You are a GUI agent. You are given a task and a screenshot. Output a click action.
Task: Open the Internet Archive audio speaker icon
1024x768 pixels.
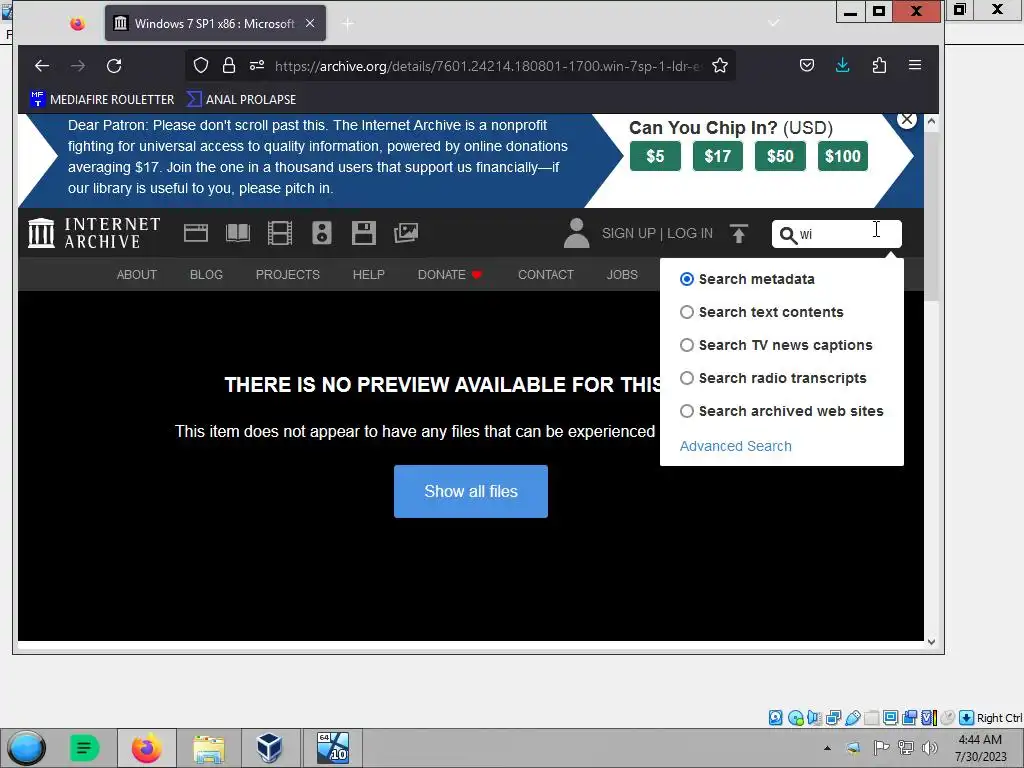click(322, 233)
